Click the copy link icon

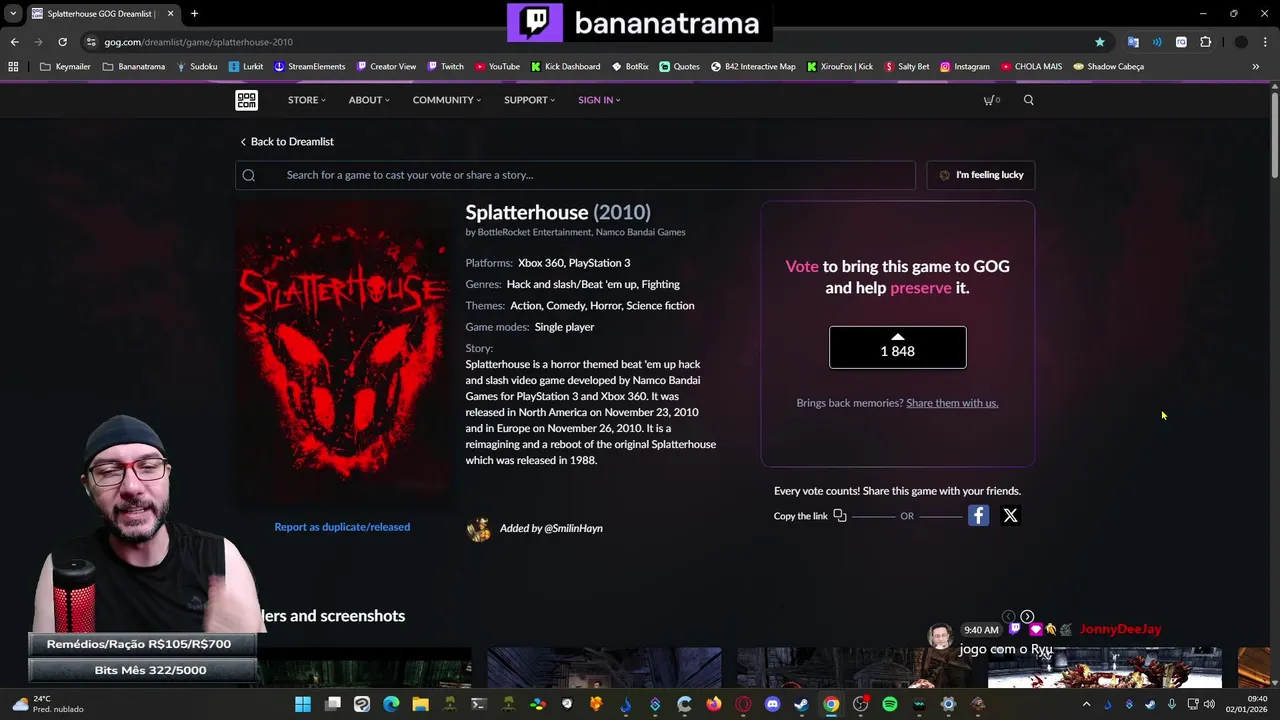coord(840,516)
